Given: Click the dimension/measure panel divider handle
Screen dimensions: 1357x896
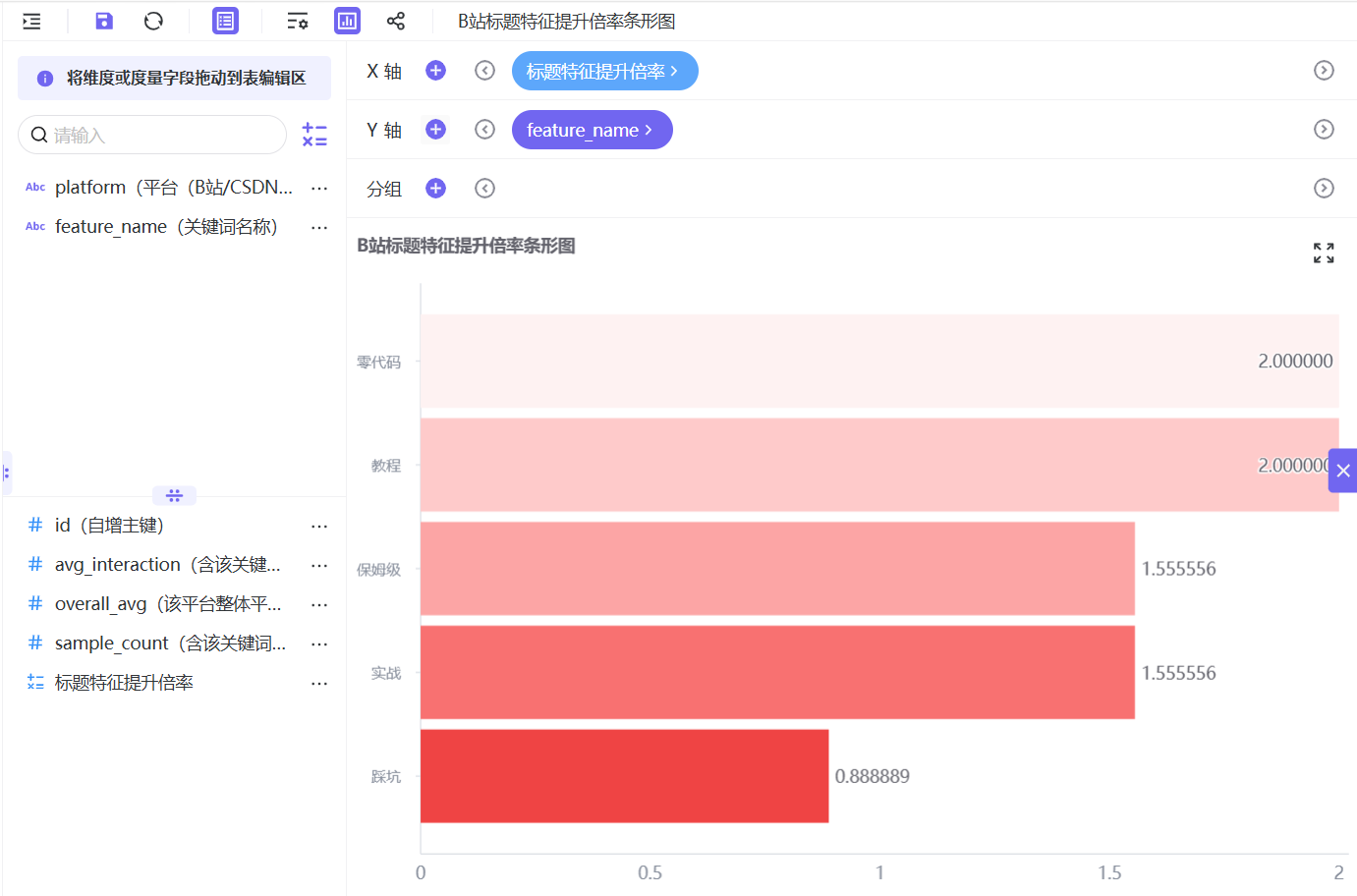Looking at the screenshot, I should point(174,495).
